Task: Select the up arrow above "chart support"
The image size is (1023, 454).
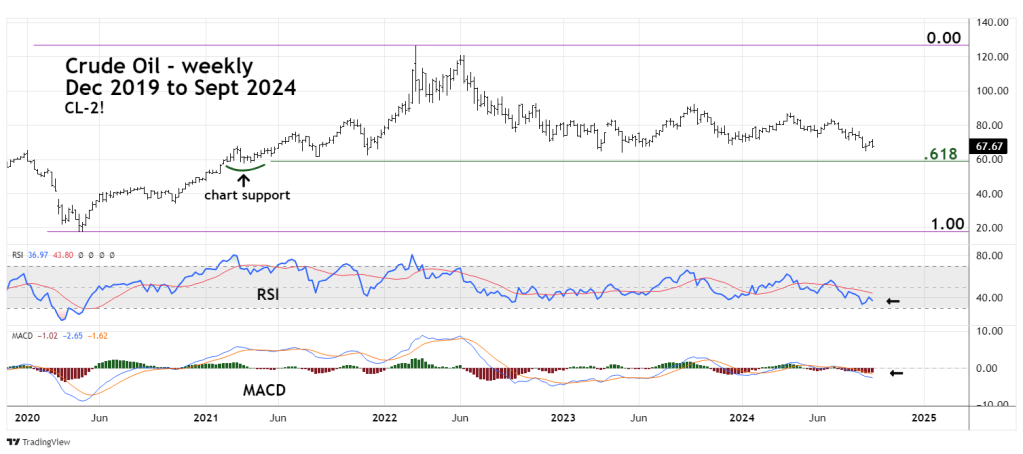Action: (x=243, y=180)
